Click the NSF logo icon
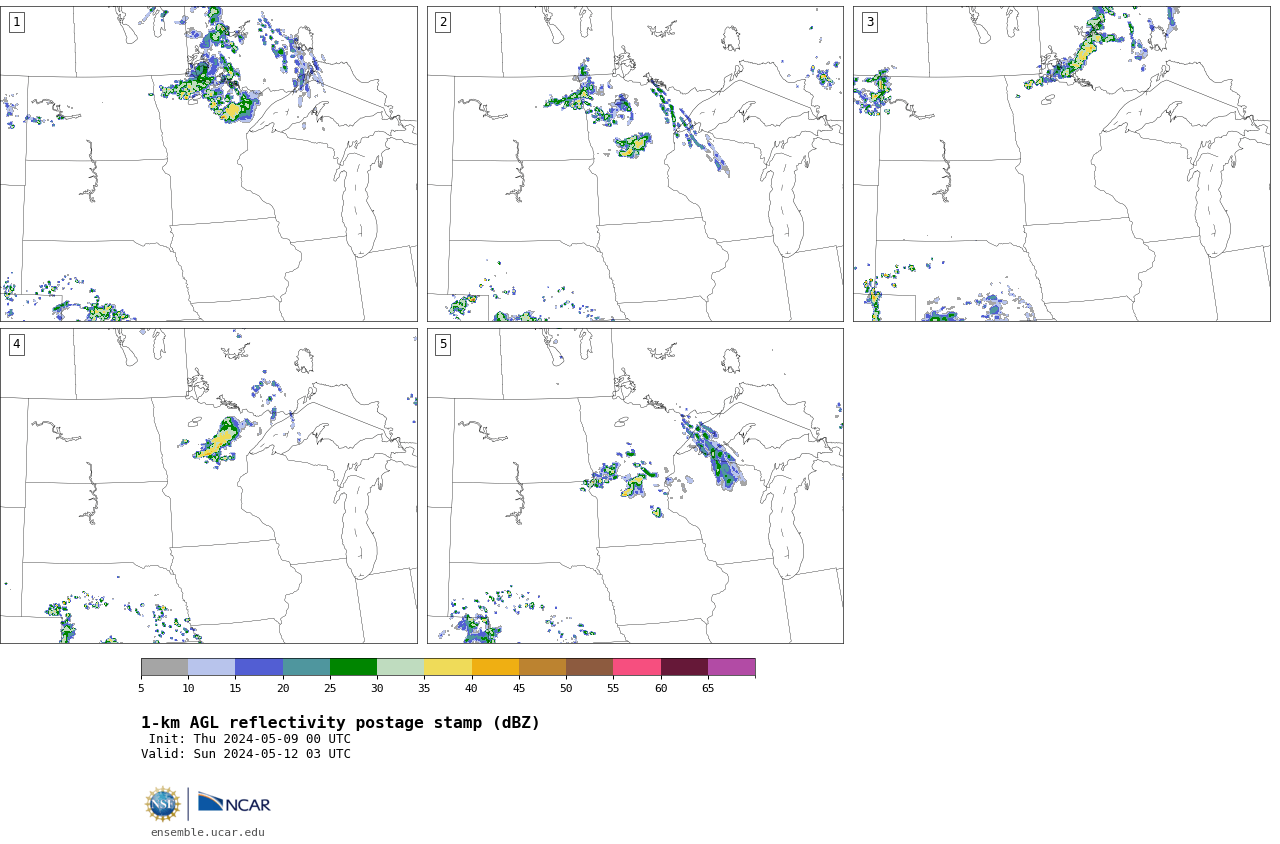This screenshot has height=844, width=1280. (x=163, y=803)
